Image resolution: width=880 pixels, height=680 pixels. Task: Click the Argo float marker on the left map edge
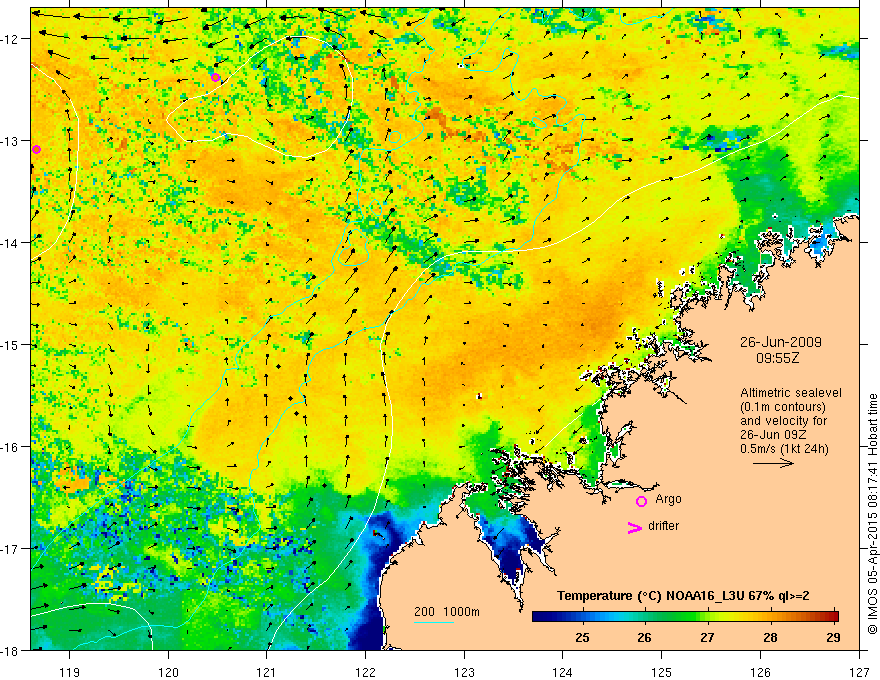36,149
